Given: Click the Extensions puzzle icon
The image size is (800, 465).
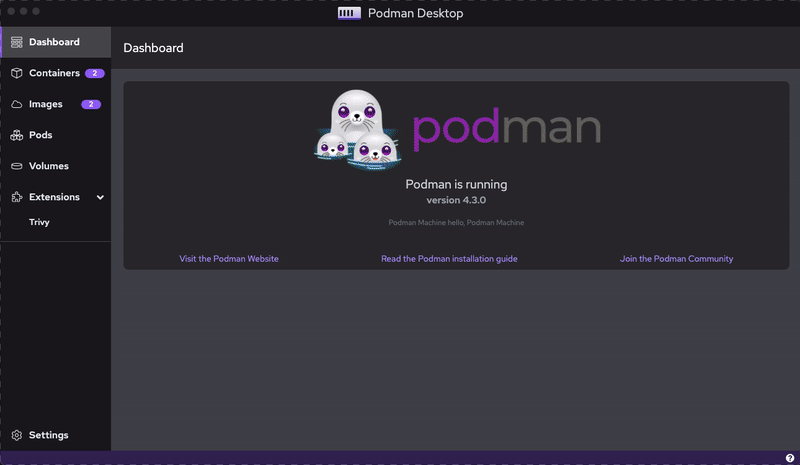Looking at the screenshot, I should point(17,197).
